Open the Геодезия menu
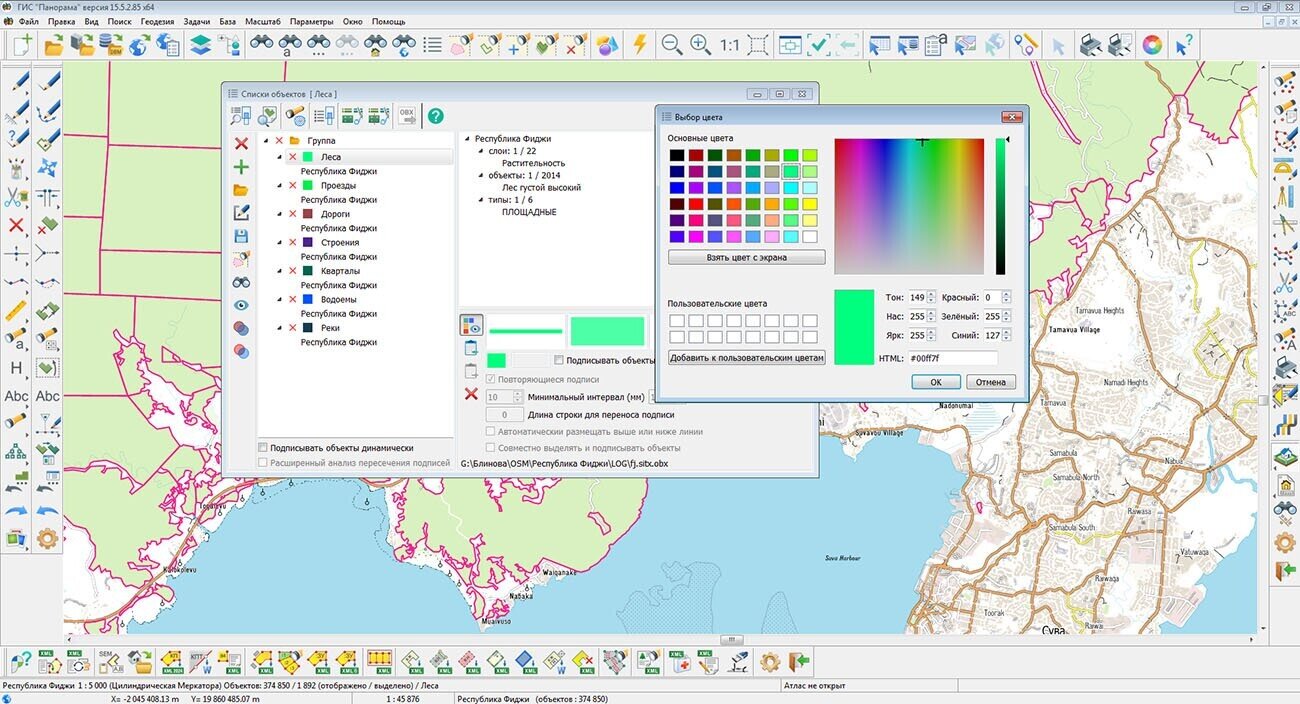Screen dimensions: 1300x704 [157, 21]
